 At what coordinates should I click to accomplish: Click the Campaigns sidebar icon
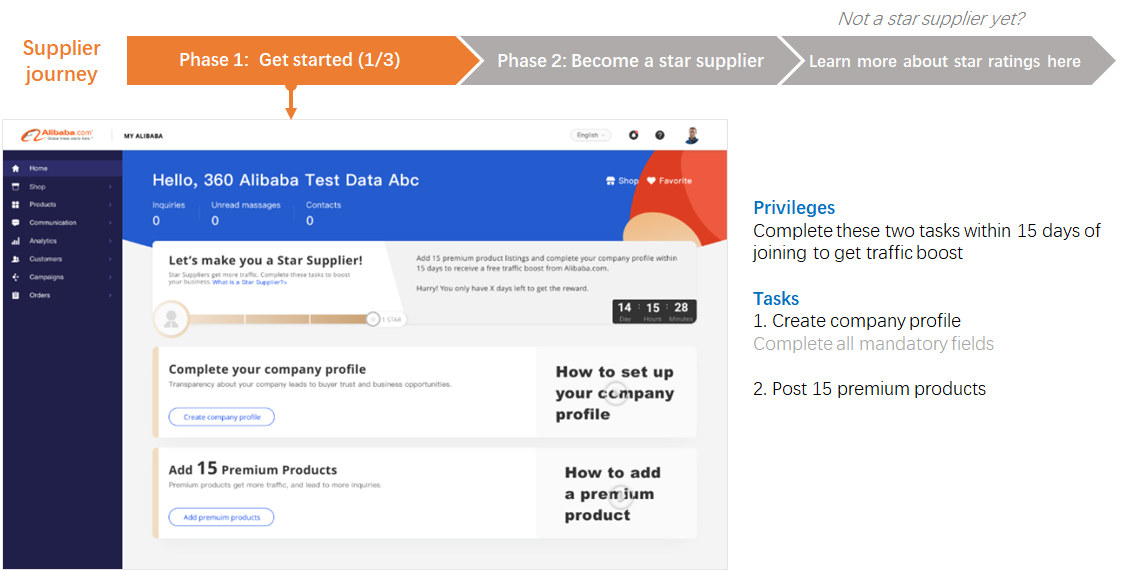15,278
